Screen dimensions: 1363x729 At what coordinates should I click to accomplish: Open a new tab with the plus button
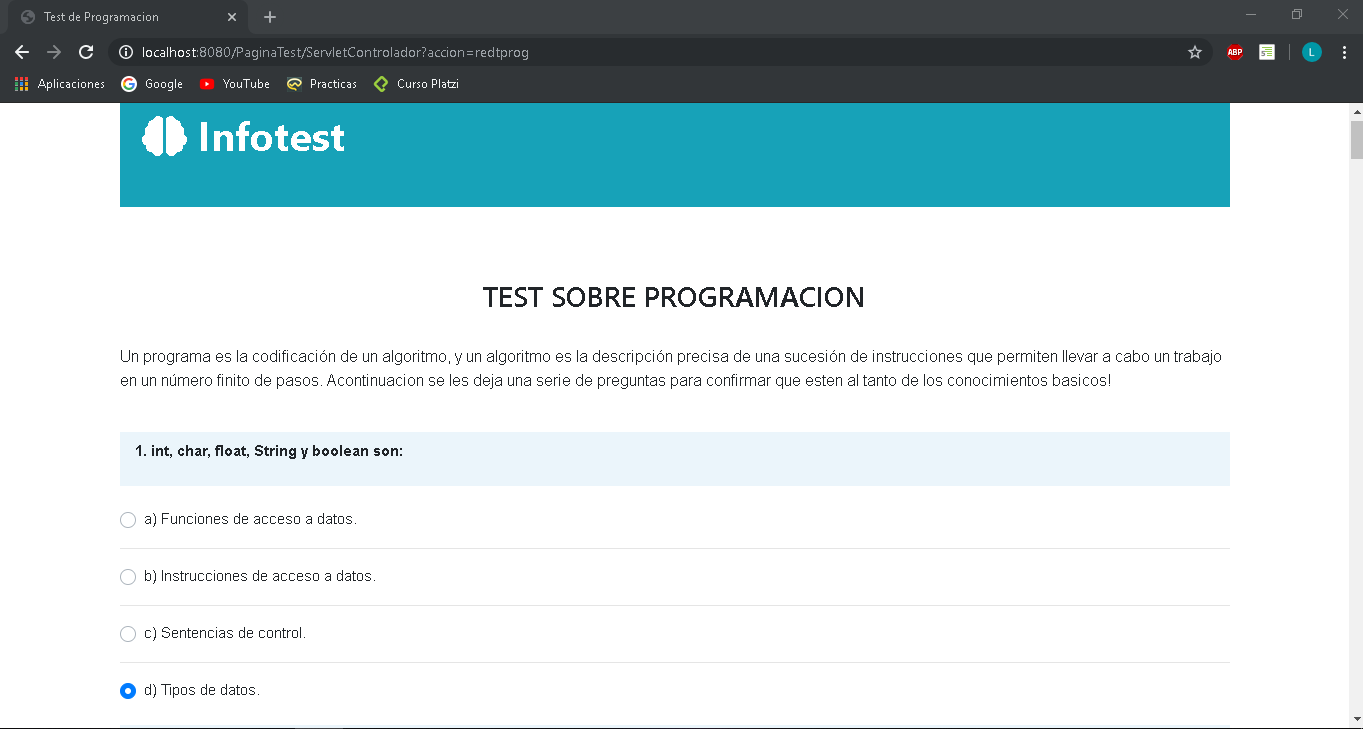pyautogui.click(x=270, y=17)
